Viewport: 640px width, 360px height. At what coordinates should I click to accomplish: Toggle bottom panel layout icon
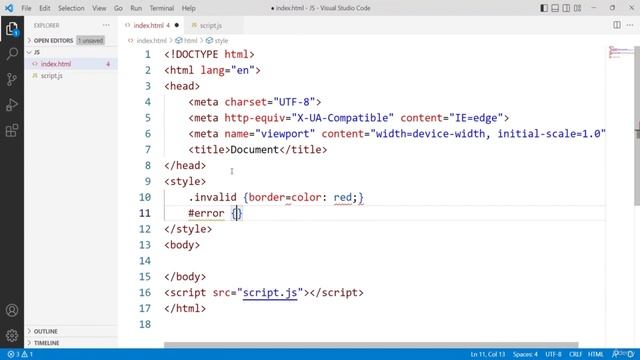555,8
